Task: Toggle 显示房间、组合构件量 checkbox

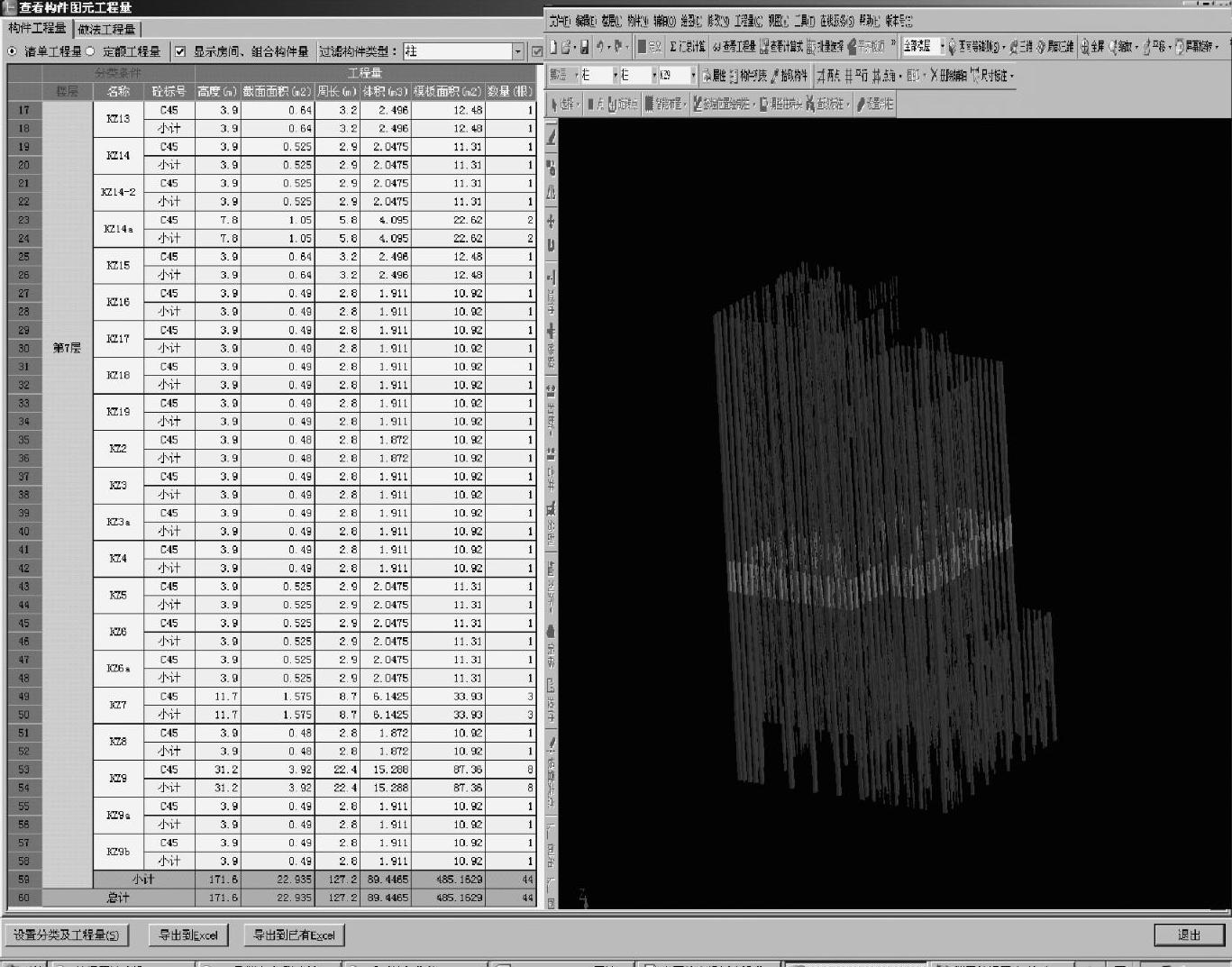Action: click(x=180, y=51)
